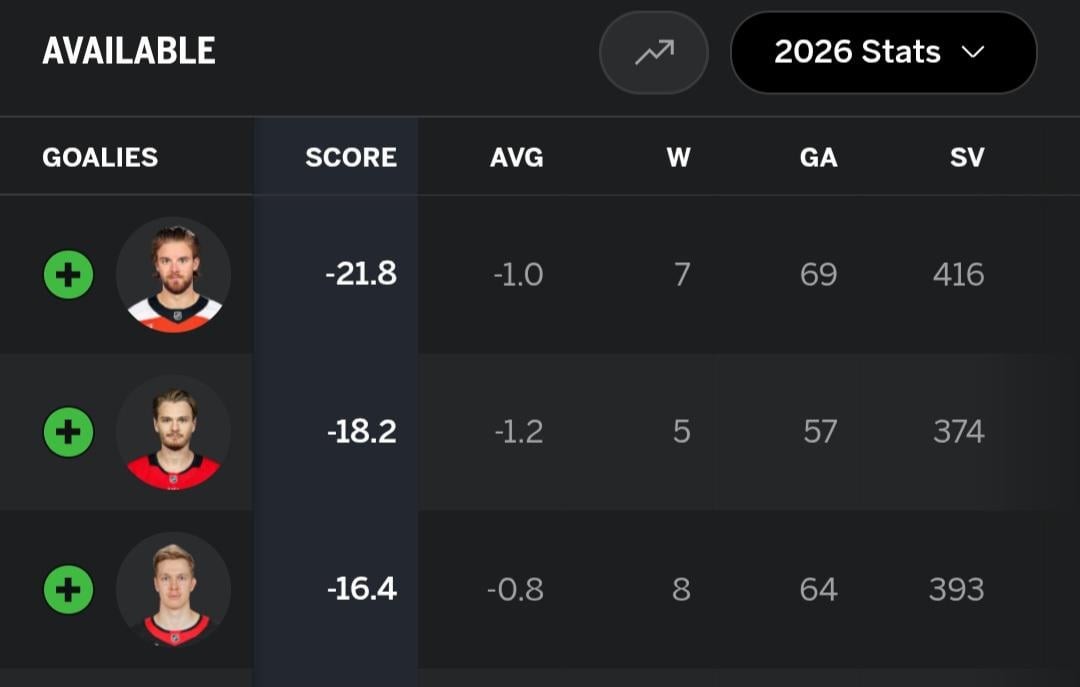1080x687 pixels.
Task: Click the trending chart arrow button
Action: click(654, 52)
